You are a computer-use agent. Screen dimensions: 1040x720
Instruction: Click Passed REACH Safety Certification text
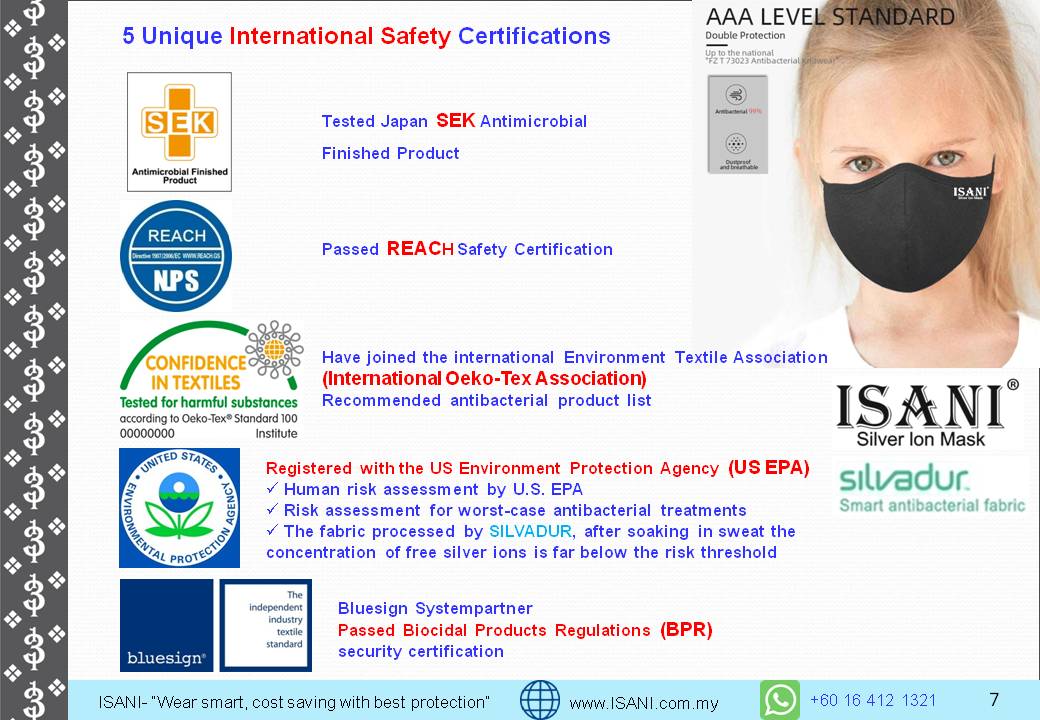tap(467, 249)
